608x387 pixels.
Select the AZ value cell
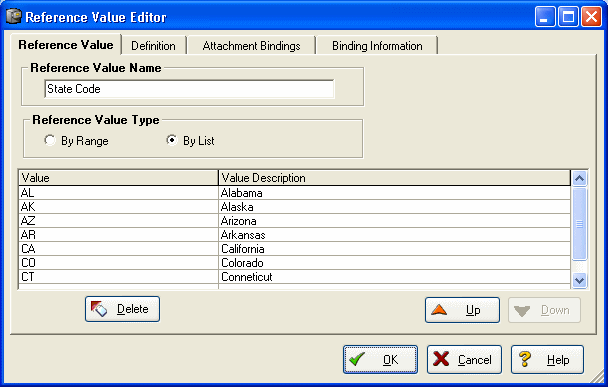119,221
